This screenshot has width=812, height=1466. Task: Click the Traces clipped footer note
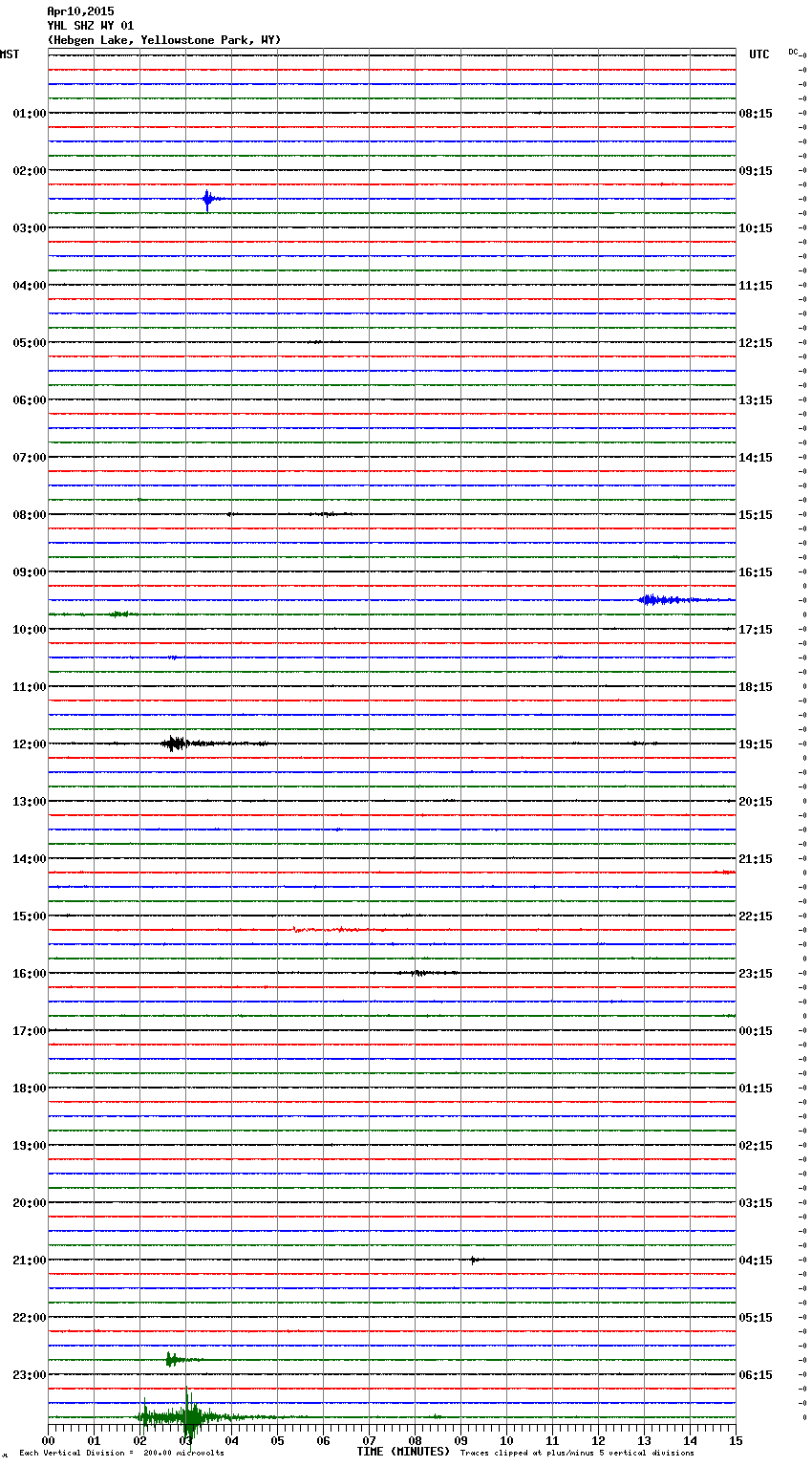[577, 1454]
